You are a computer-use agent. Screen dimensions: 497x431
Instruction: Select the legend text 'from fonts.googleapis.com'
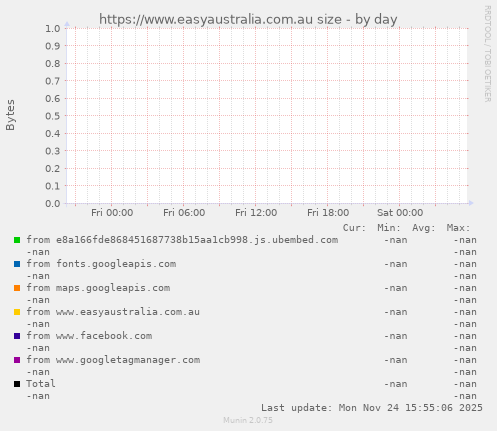coord(101,264)
